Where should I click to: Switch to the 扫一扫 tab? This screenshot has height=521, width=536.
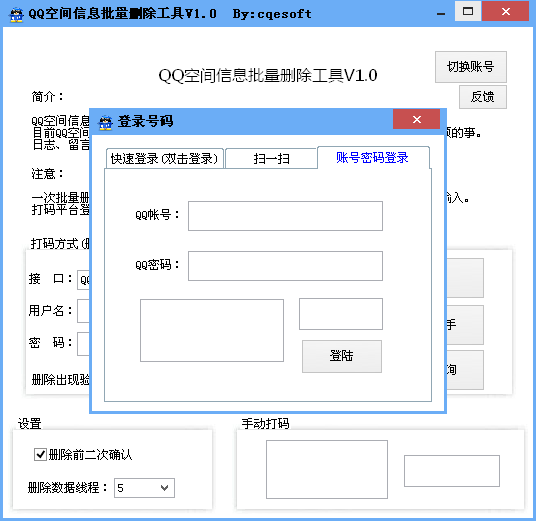click(271, 159)
